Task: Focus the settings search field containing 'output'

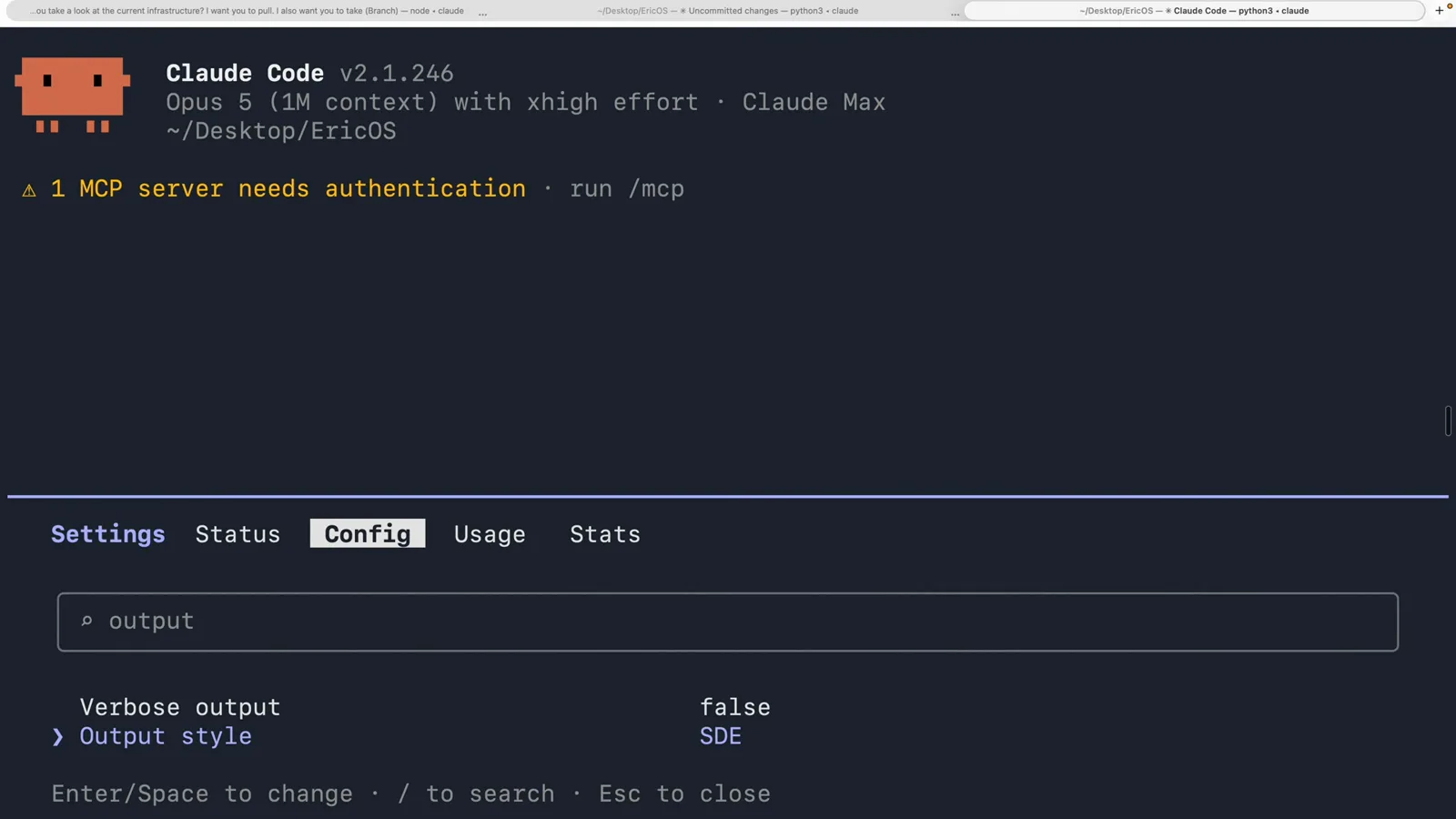Action: (727, 622)
